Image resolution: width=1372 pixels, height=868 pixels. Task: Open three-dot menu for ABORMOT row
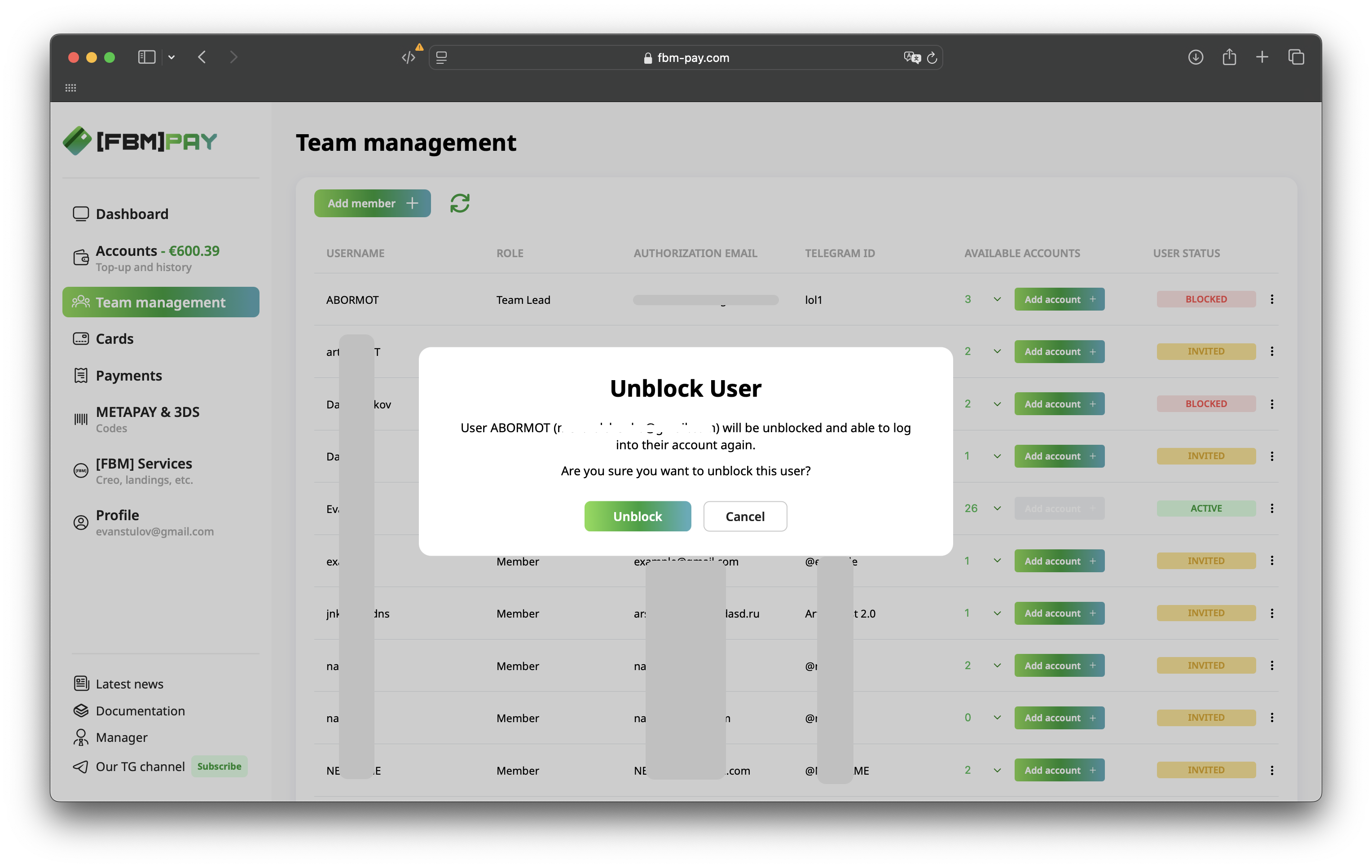[1272, 300]
